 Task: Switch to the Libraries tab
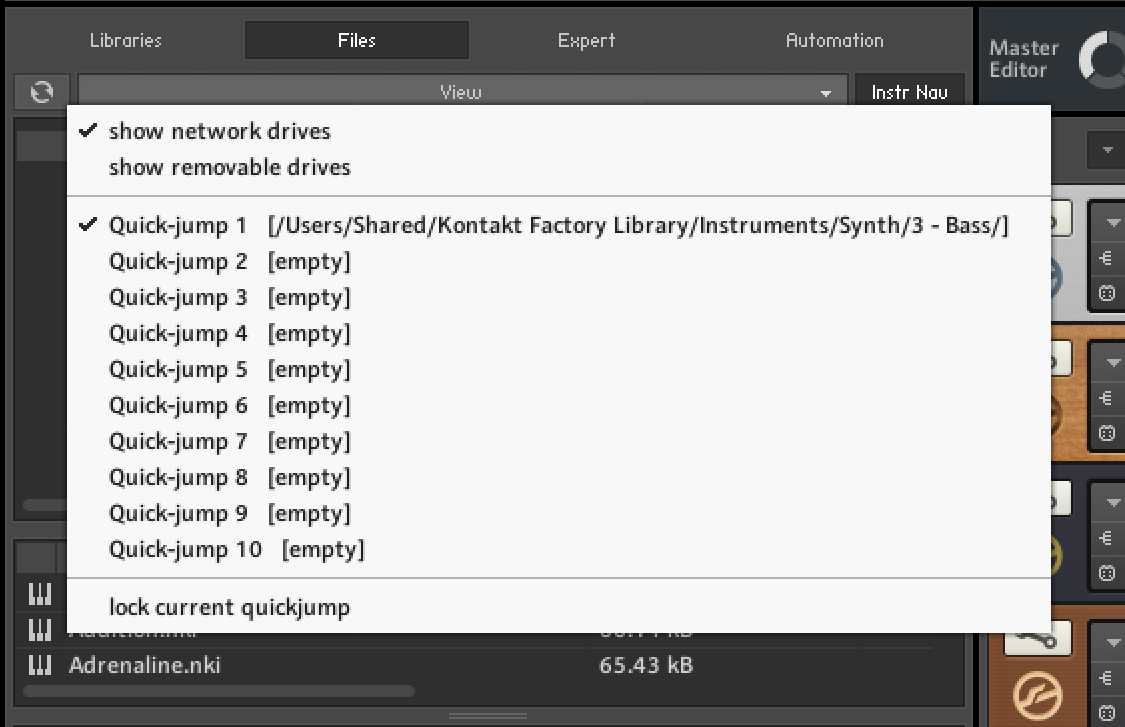point(125,41)
